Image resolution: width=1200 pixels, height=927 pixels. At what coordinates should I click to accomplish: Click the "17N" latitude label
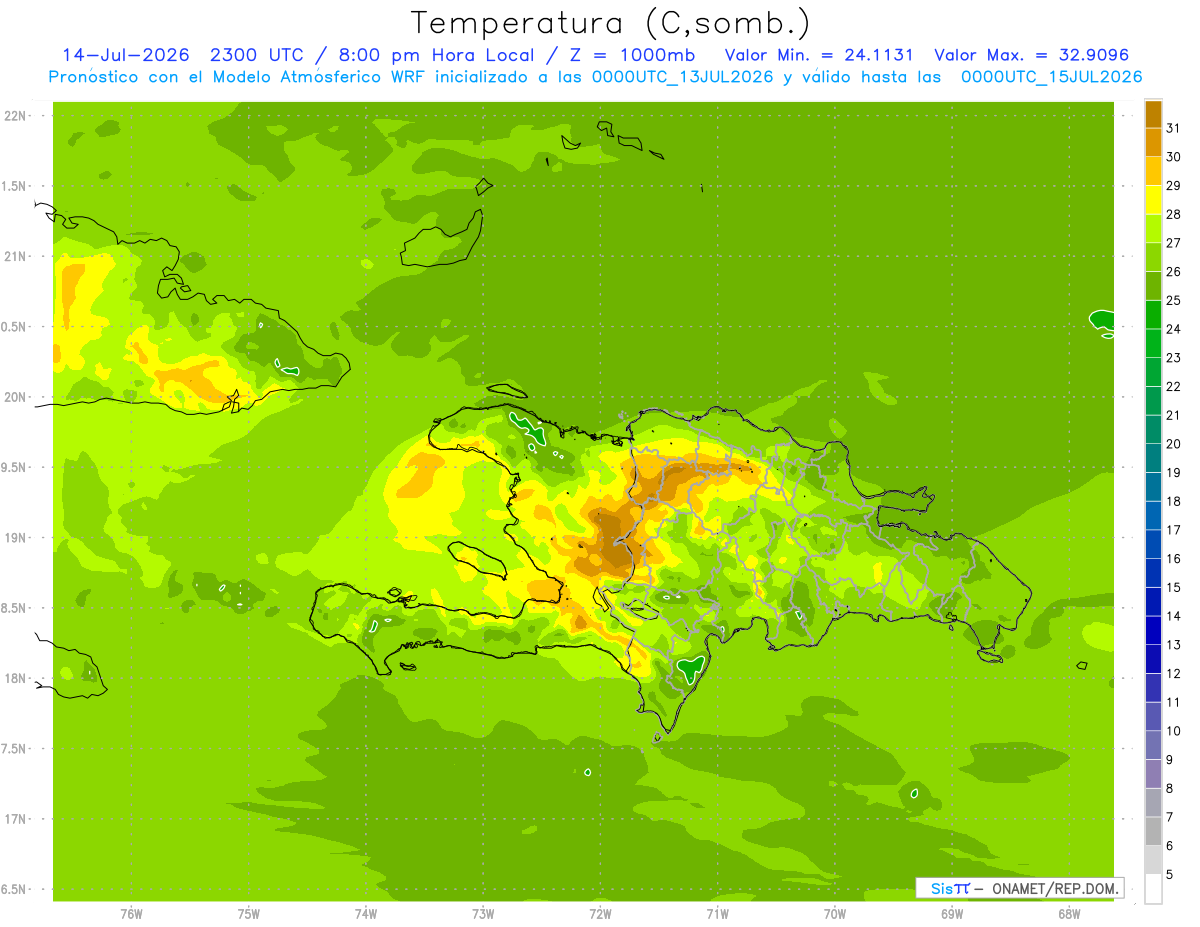click(x=15, y=819)
